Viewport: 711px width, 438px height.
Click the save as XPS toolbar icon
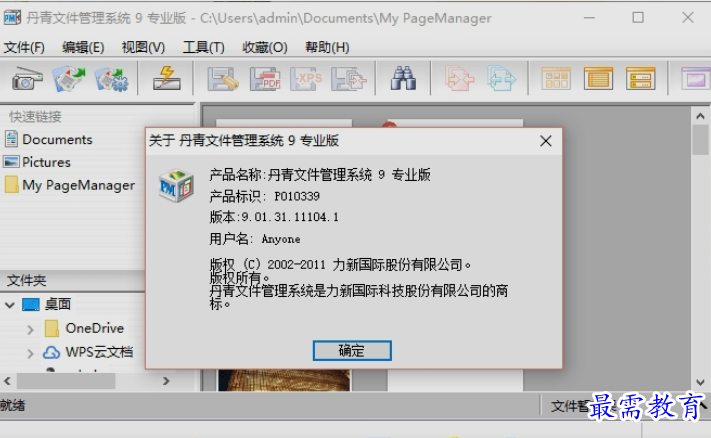(306, 79)
